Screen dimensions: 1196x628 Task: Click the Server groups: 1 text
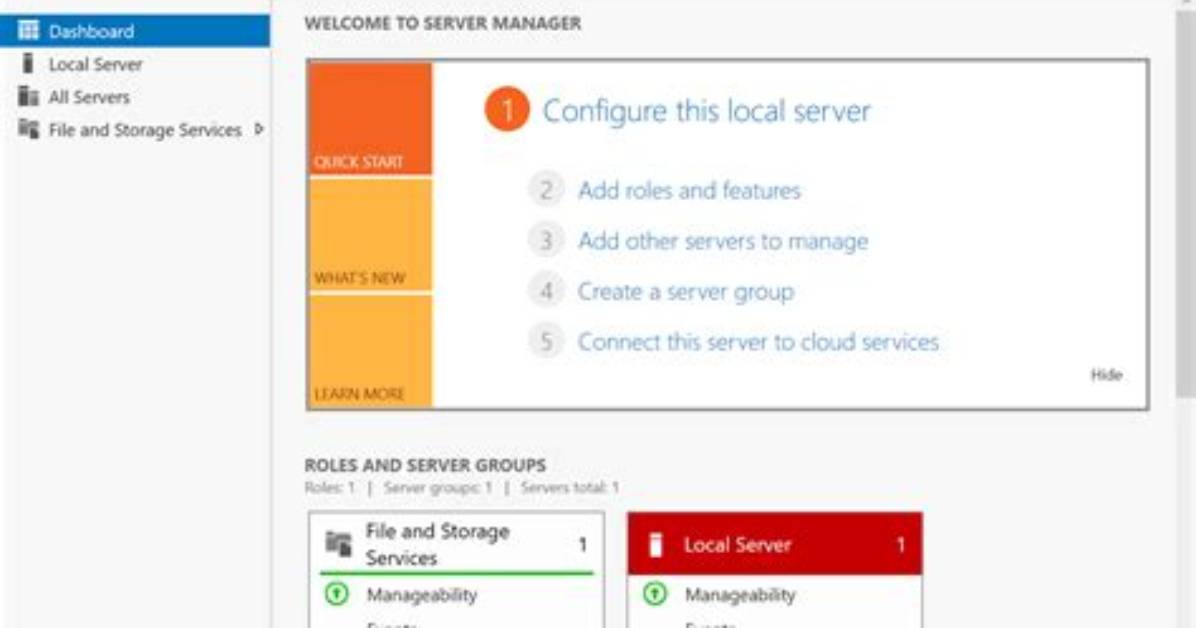tap(438, 488)
